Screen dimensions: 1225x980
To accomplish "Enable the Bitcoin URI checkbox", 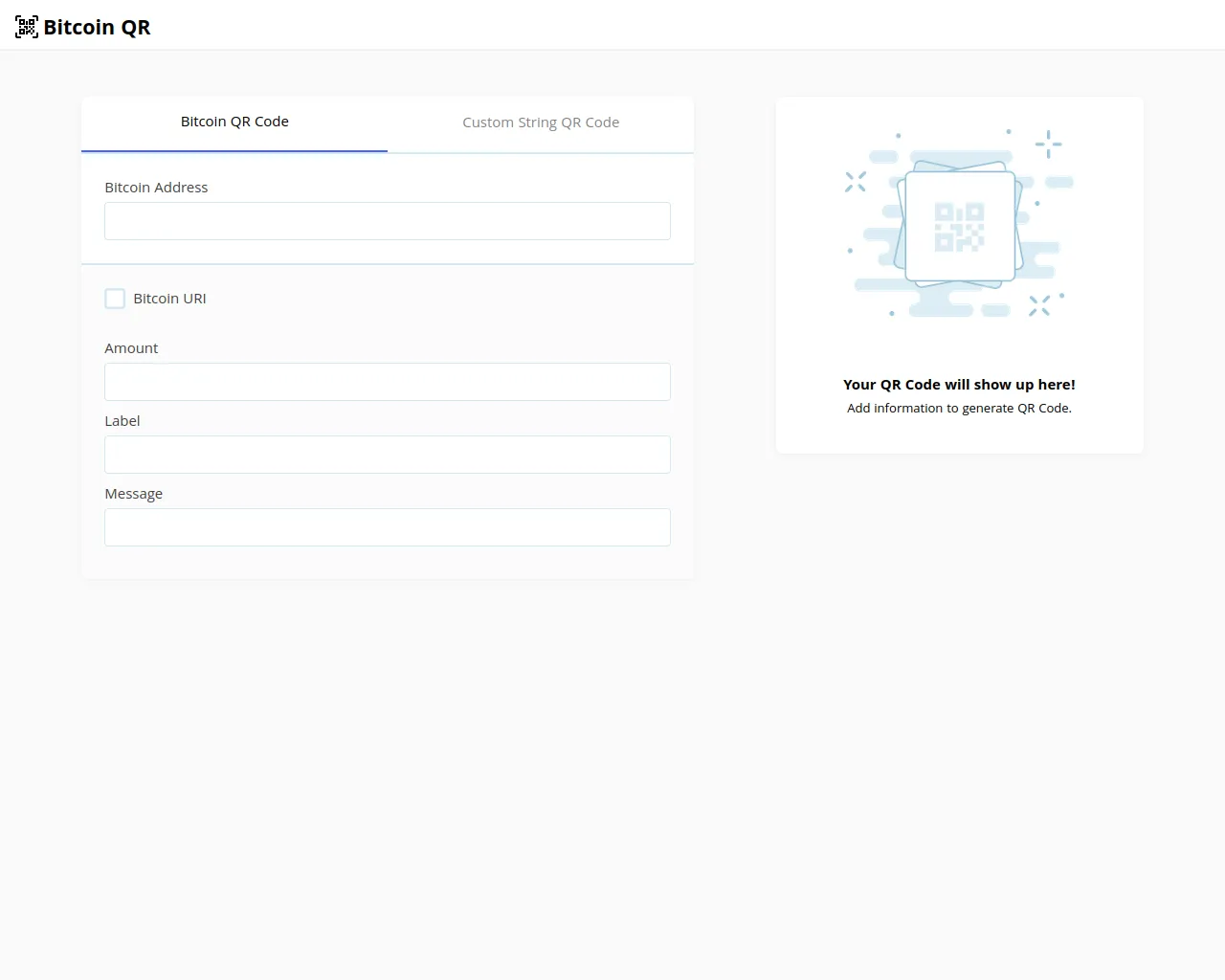I will coord(115,299).
